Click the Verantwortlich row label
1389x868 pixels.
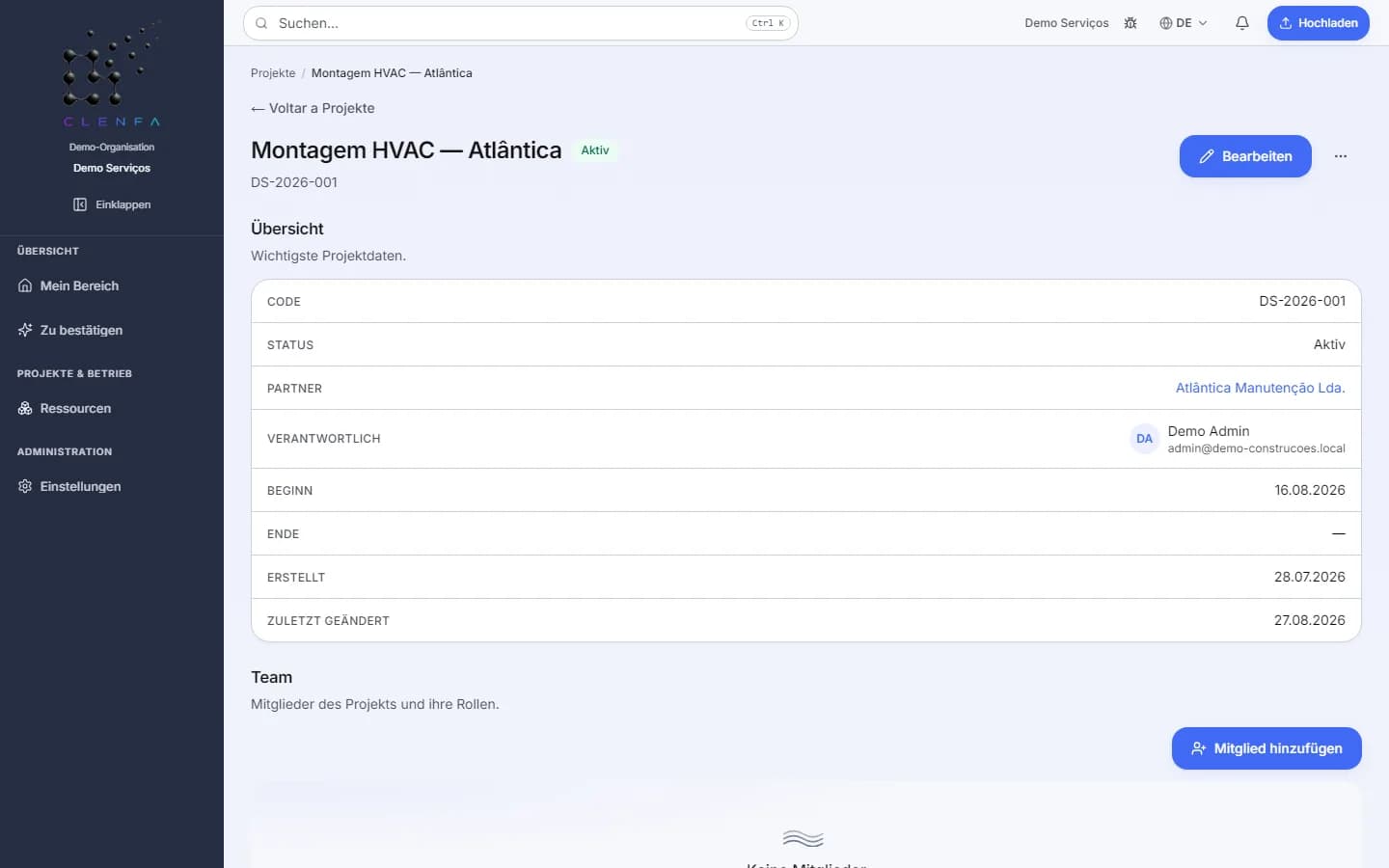324,439
